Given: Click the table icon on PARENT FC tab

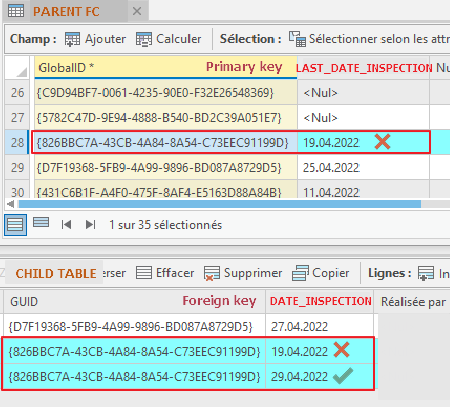Looking at the screenshot, I should 16,11.
